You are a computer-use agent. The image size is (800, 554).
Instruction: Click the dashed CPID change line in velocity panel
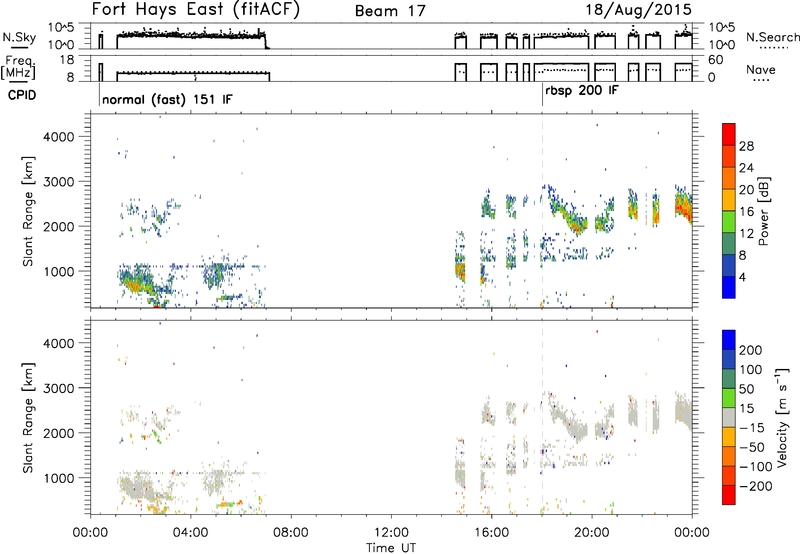pyautogui.click(x=542, y=416)
